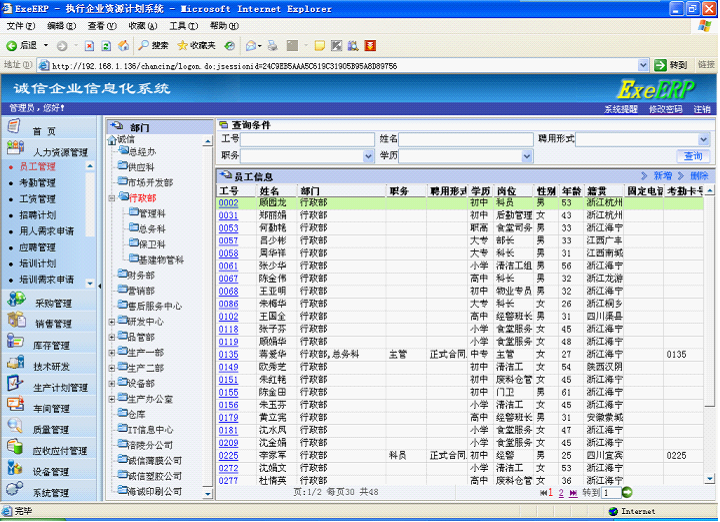720x522 pixels.
Task: Expand the 生产一部 tree node
Action: coord(112,353)
